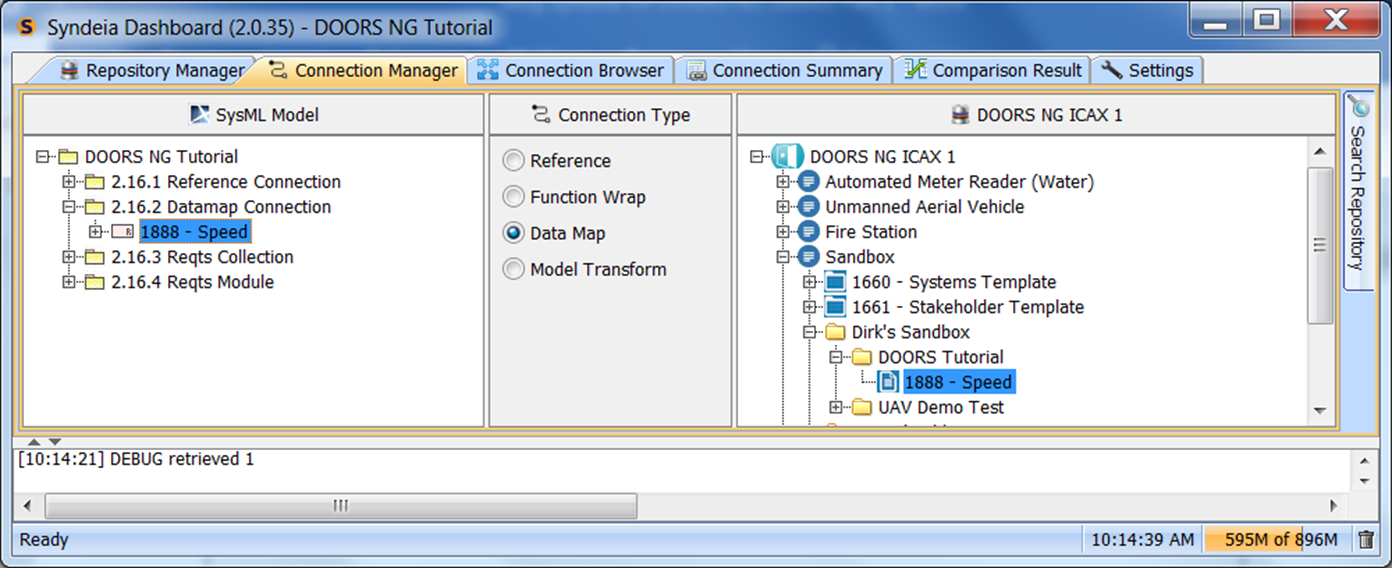Open the Search Repository side panel
This screenshot has width=1392, height=568.
tap(1357, 190)
